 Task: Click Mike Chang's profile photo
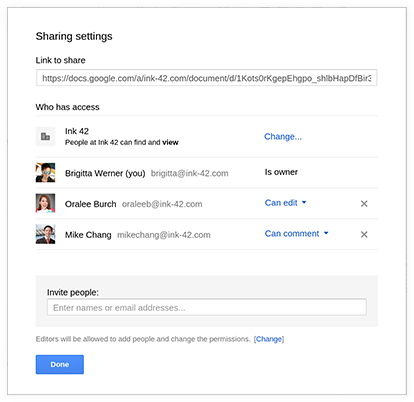[45, 234]
